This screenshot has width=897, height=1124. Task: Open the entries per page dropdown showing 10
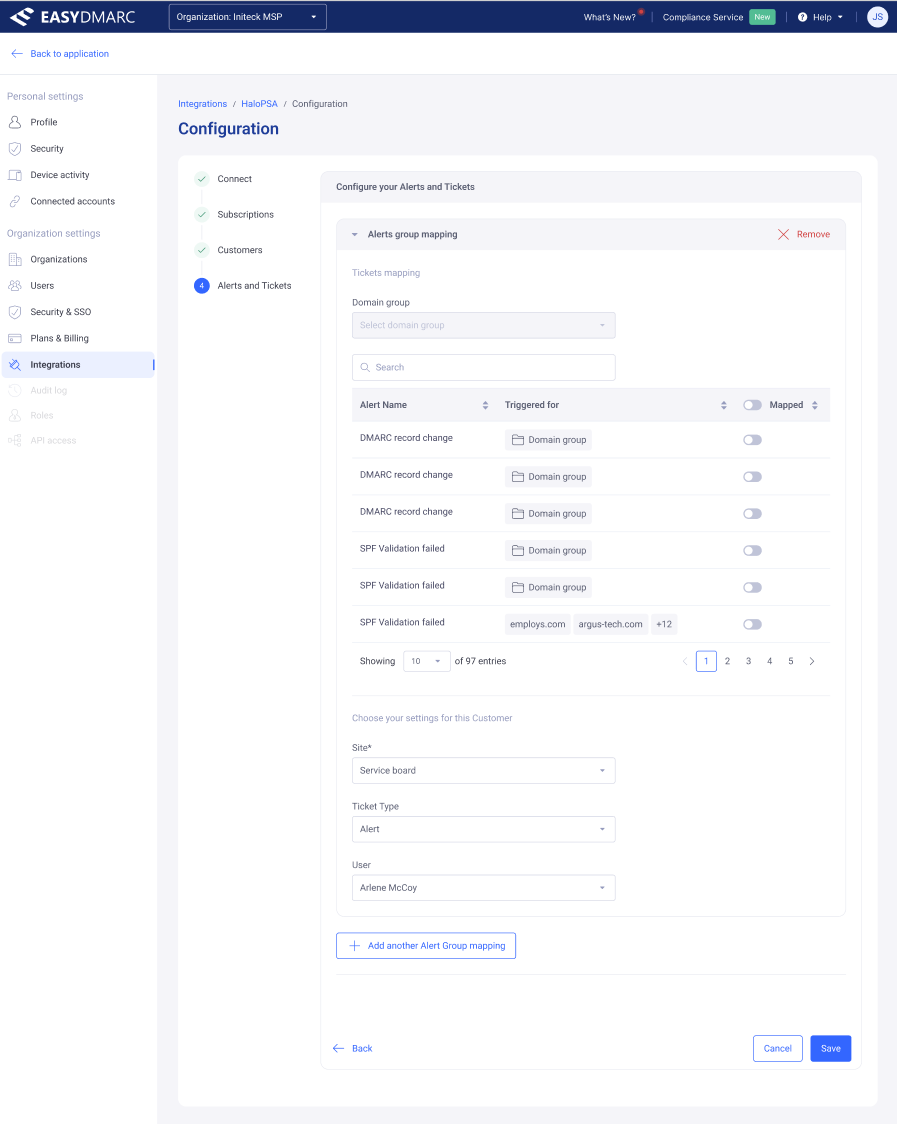tap(426, 661)
